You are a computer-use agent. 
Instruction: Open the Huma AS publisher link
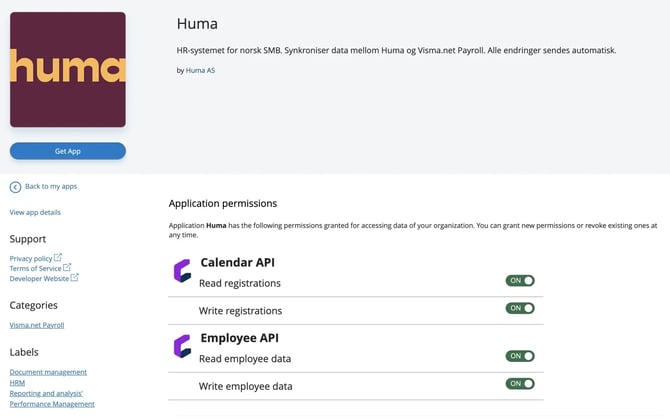[x=200, y=70]
